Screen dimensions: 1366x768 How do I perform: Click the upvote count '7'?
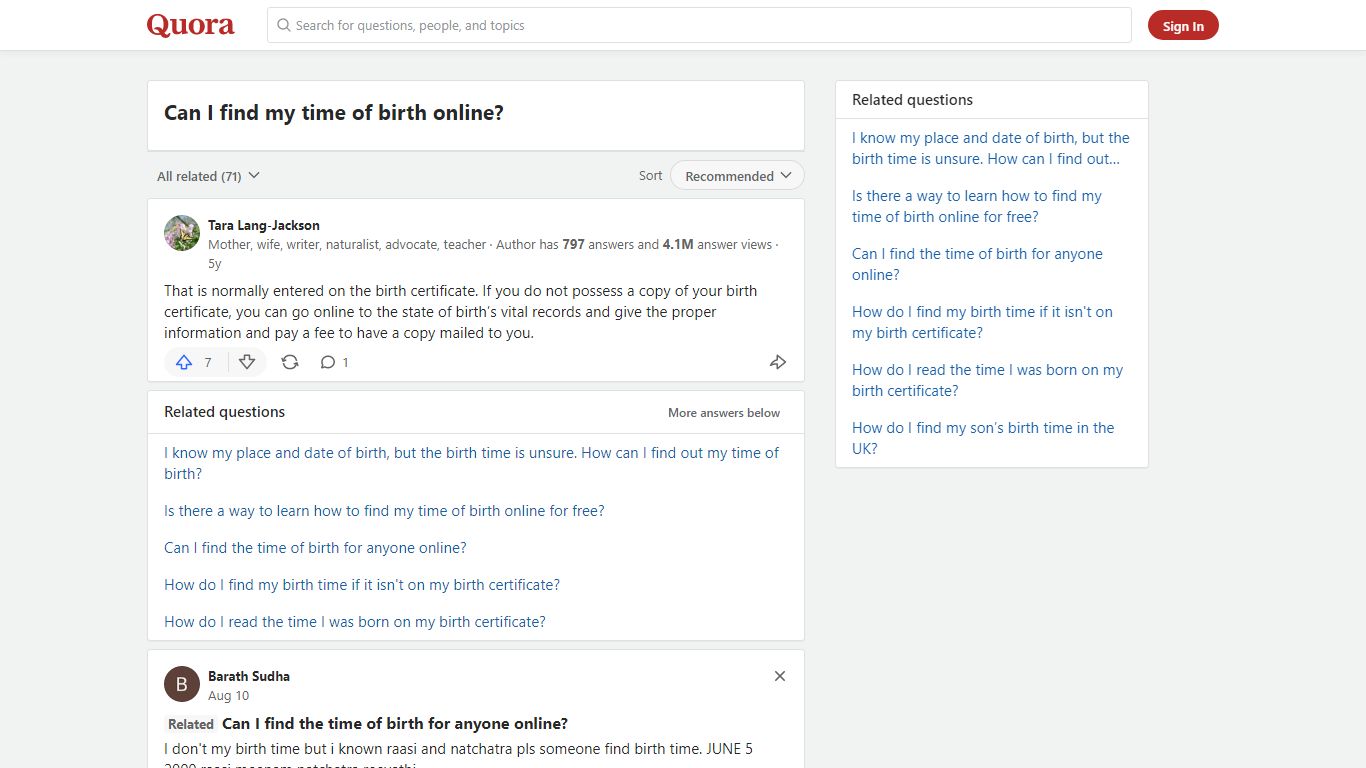(x=208, y=362)
